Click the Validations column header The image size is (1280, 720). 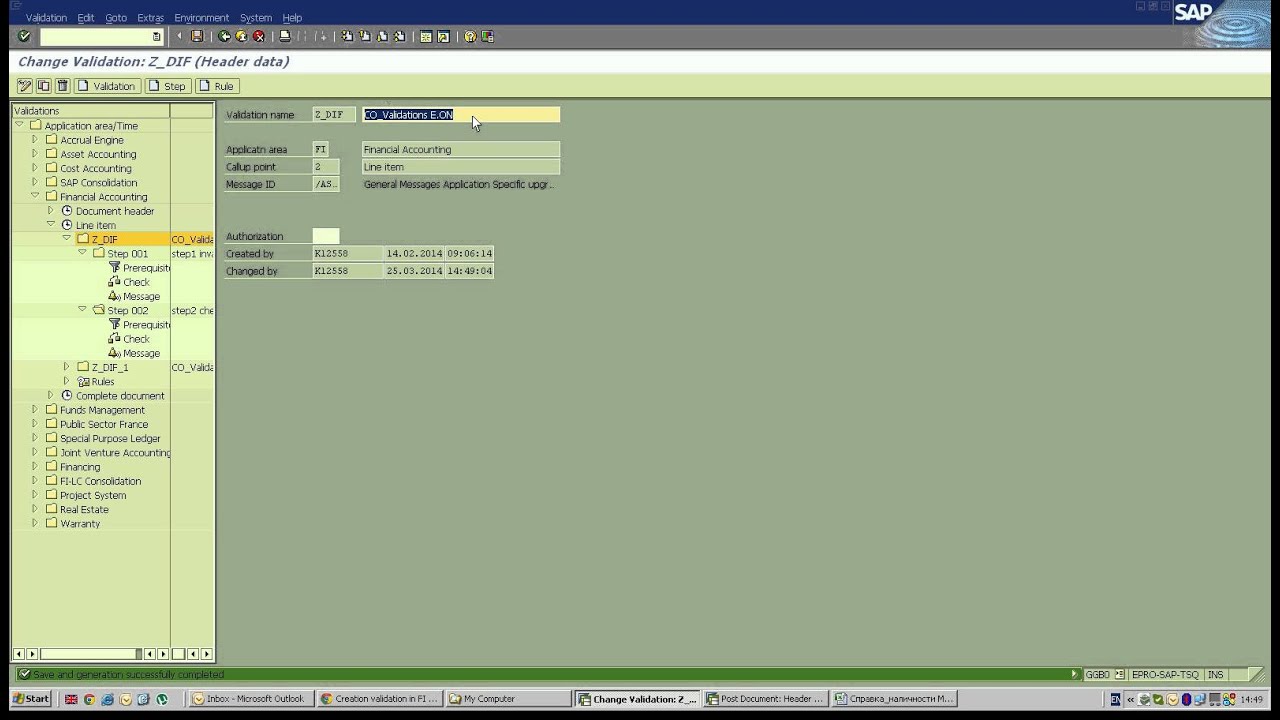pyautogui.click(x=91, y=111)
